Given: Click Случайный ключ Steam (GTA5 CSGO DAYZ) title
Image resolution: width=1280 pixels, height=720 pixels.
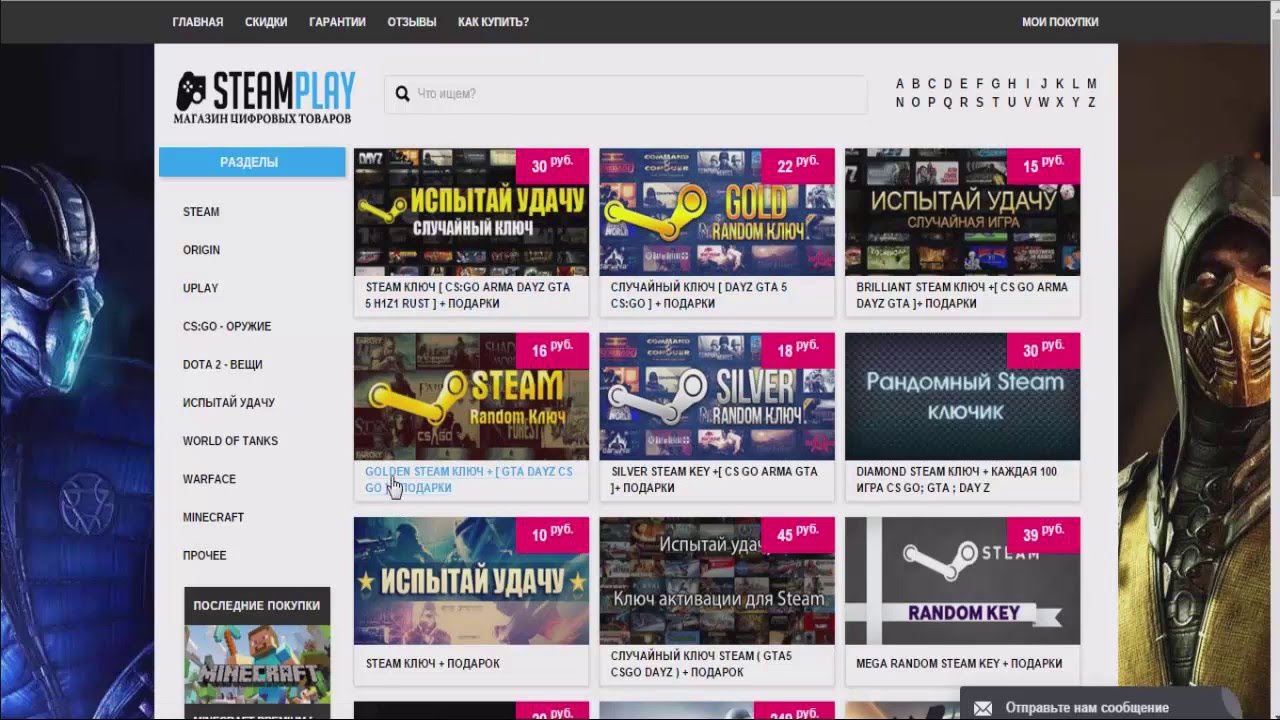Looking at the screenshot, I should 701,664.
